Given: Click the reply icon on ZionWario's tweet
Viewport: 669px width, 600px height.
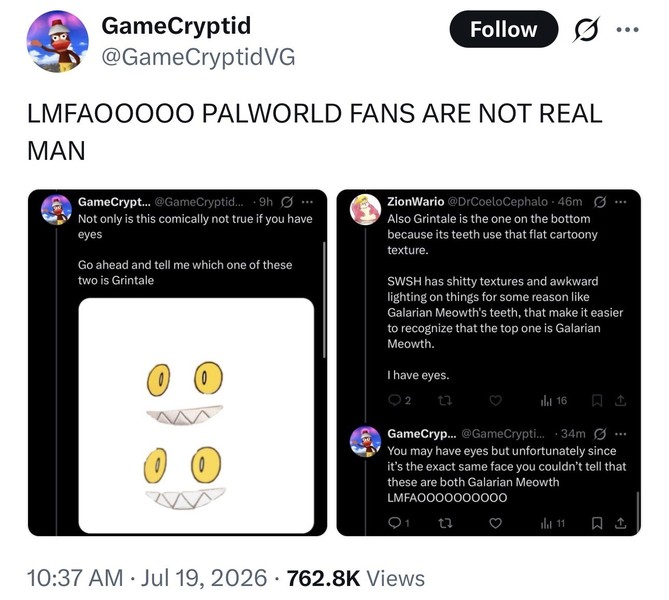Looking at the screenshot, I should click(x=395, y=400).
